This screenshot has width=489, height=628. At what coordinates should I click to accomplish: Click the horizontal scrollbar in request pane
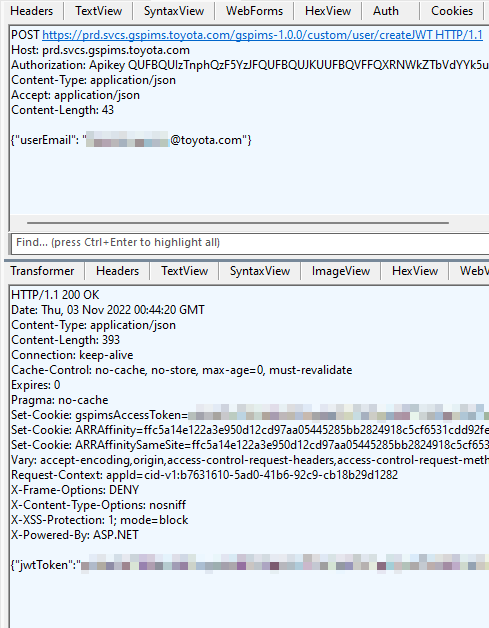[238, 223]
